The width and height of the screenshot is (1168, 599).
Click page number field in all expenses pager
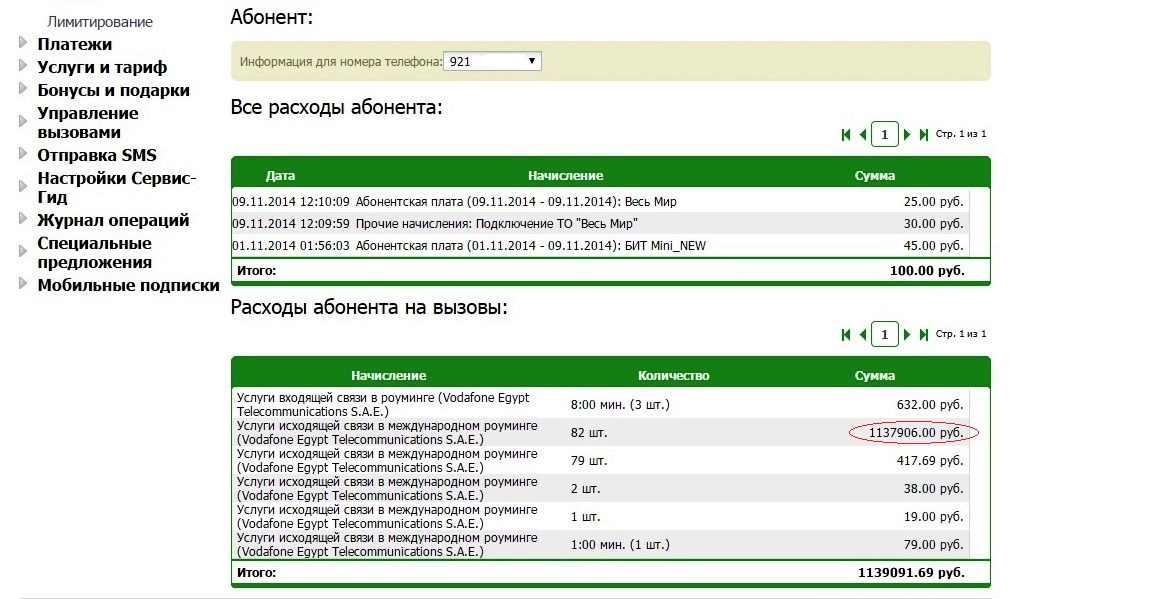pyautogui.click(x=885, y=135)
